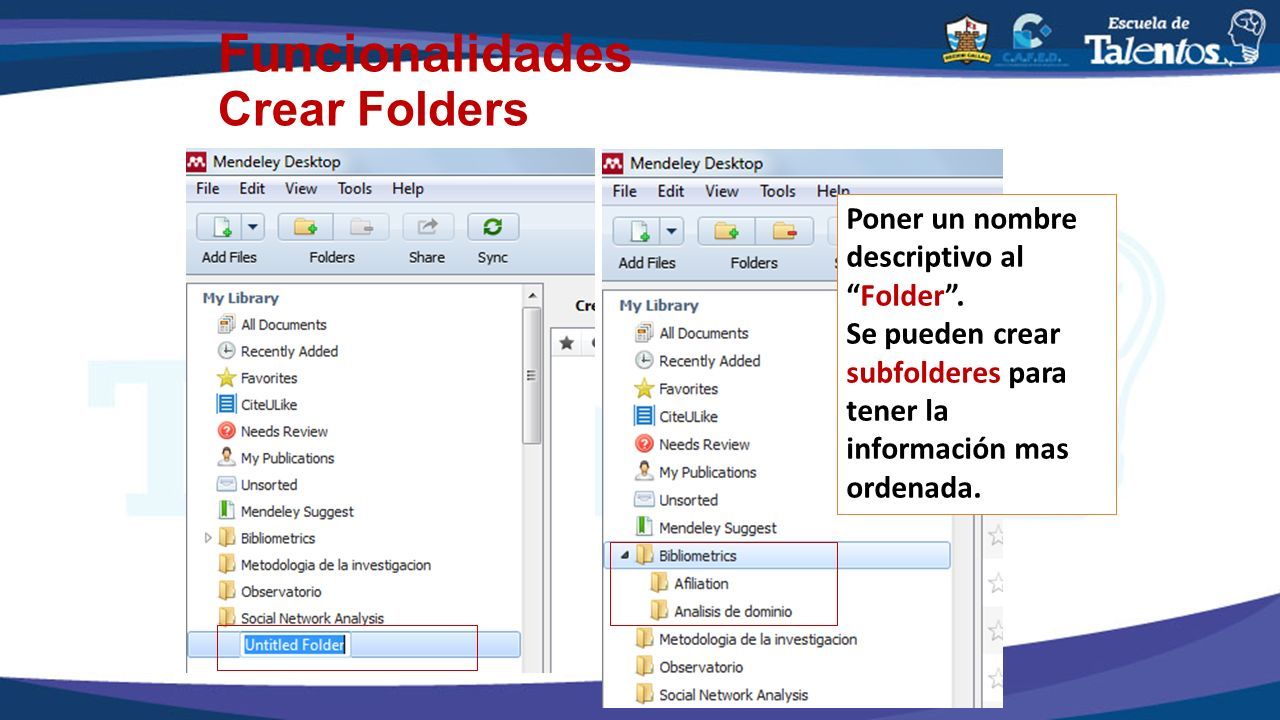
Task: Open Tools menu in right Mendeley window
Action: point(777,191)
